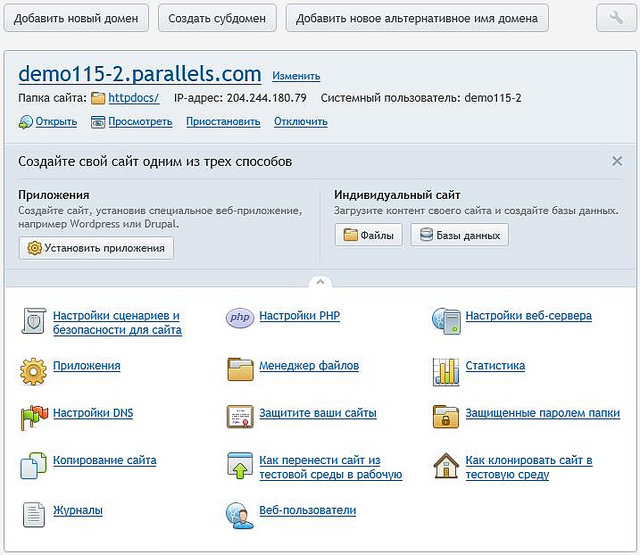Open the Настройки веб-сервера link
The image size is (640, 555).
point(529,316)
